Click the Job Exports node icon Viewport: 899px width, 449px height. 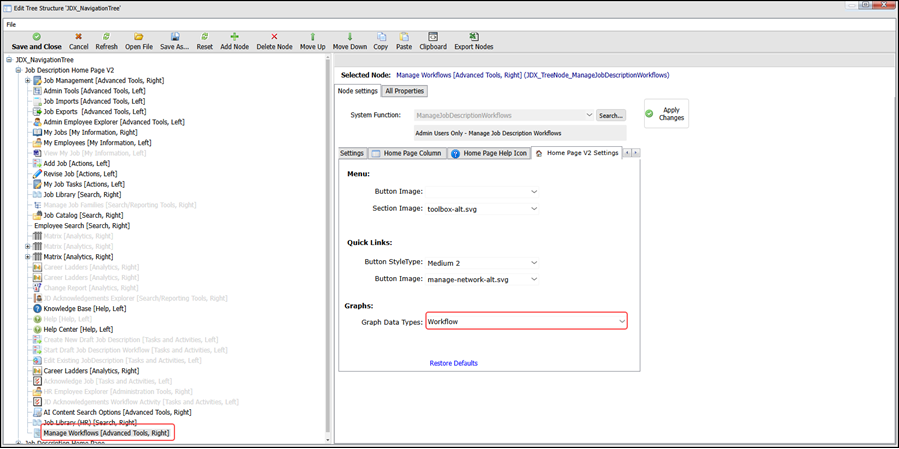click(38, 112)
